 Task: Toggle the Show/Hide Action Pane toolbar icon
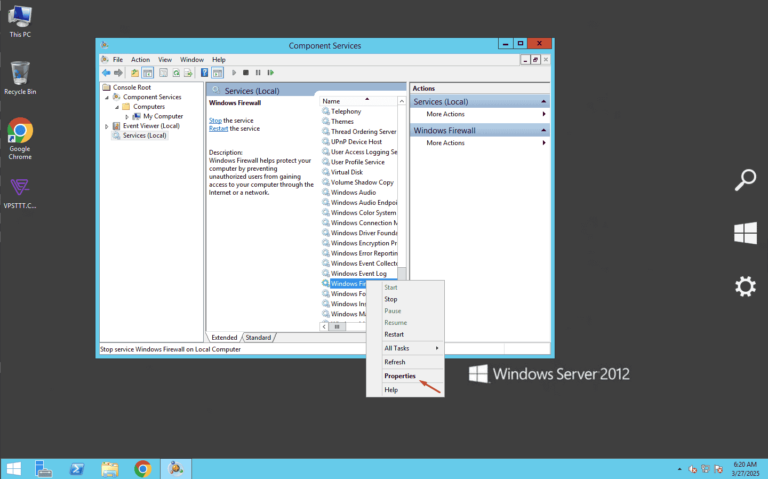217,72
